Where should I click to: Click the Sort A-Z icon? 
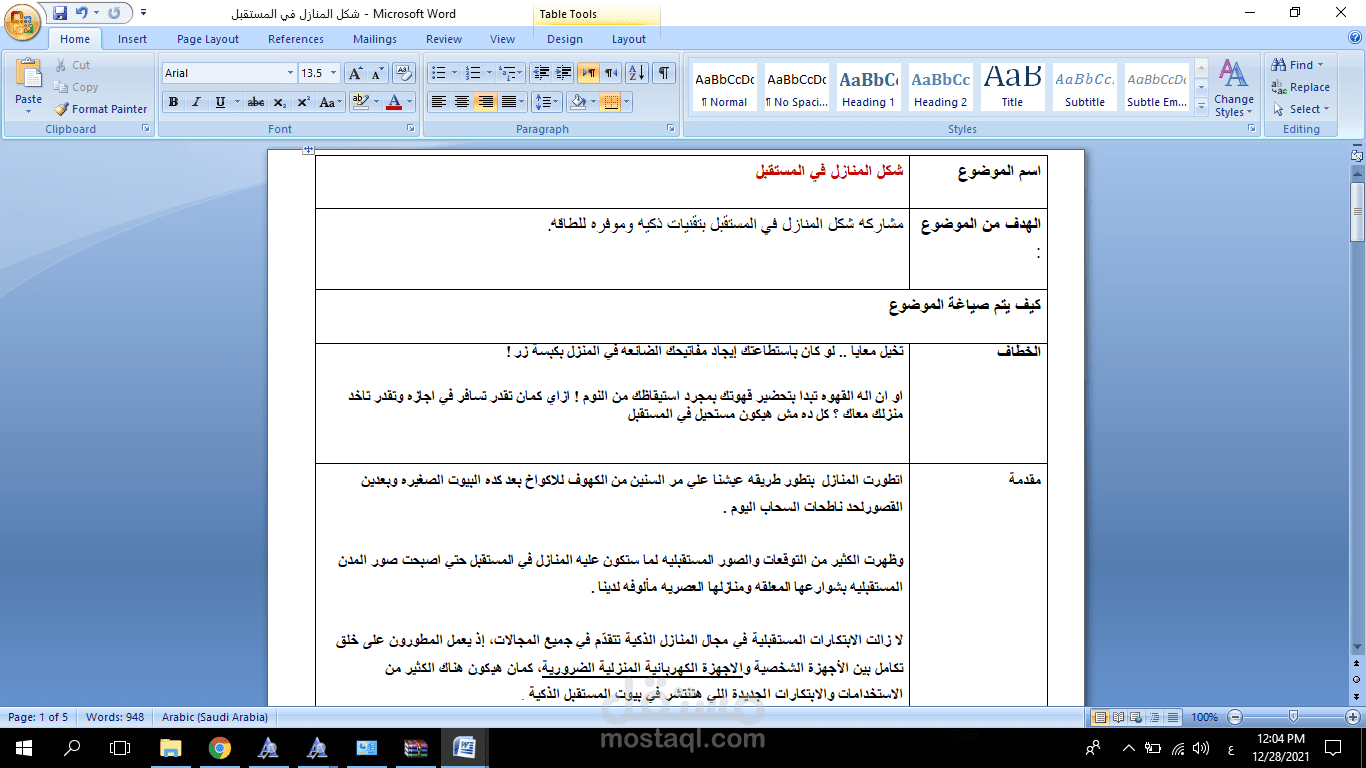(638, 73)
